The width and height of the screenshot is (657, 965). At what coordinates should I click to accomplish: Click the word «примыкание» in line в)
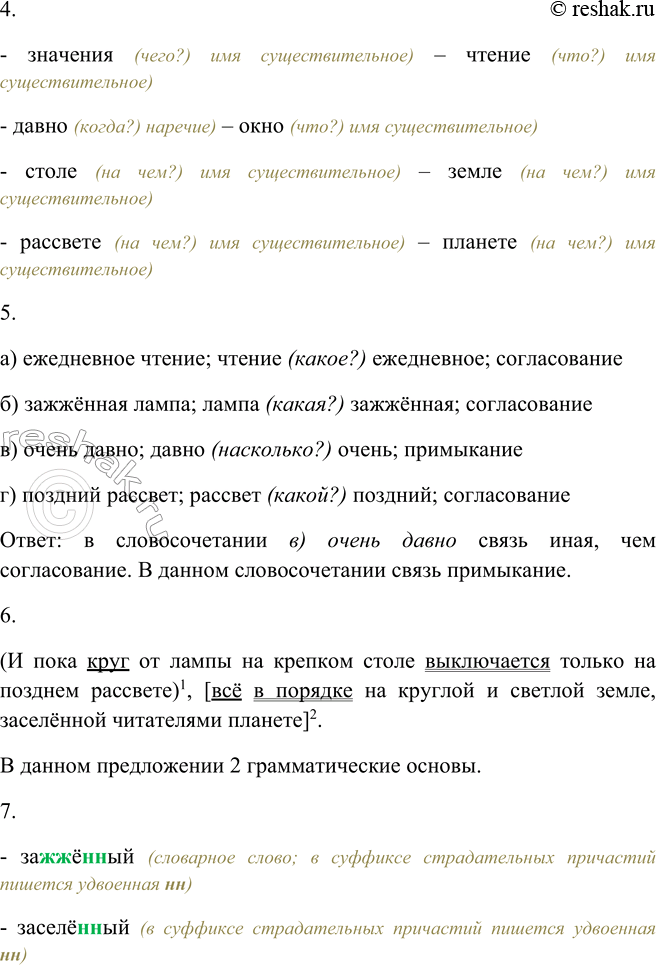pos(463,450)
